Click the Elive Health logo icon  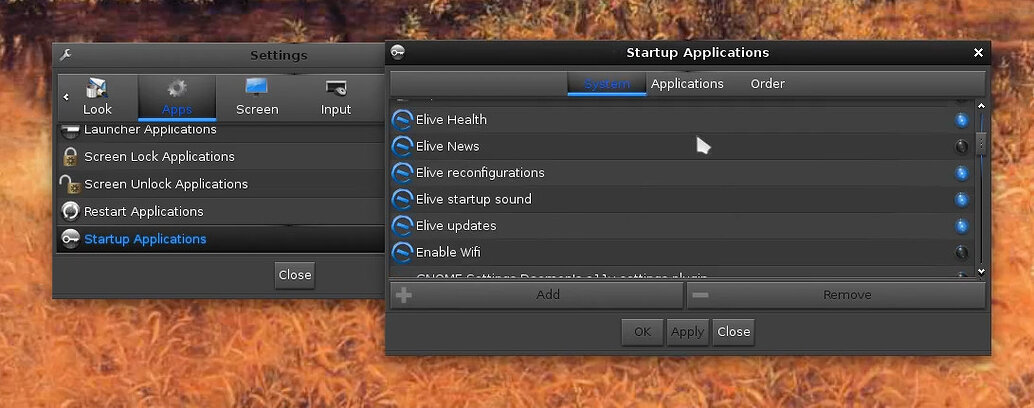(x=402, y=120)
